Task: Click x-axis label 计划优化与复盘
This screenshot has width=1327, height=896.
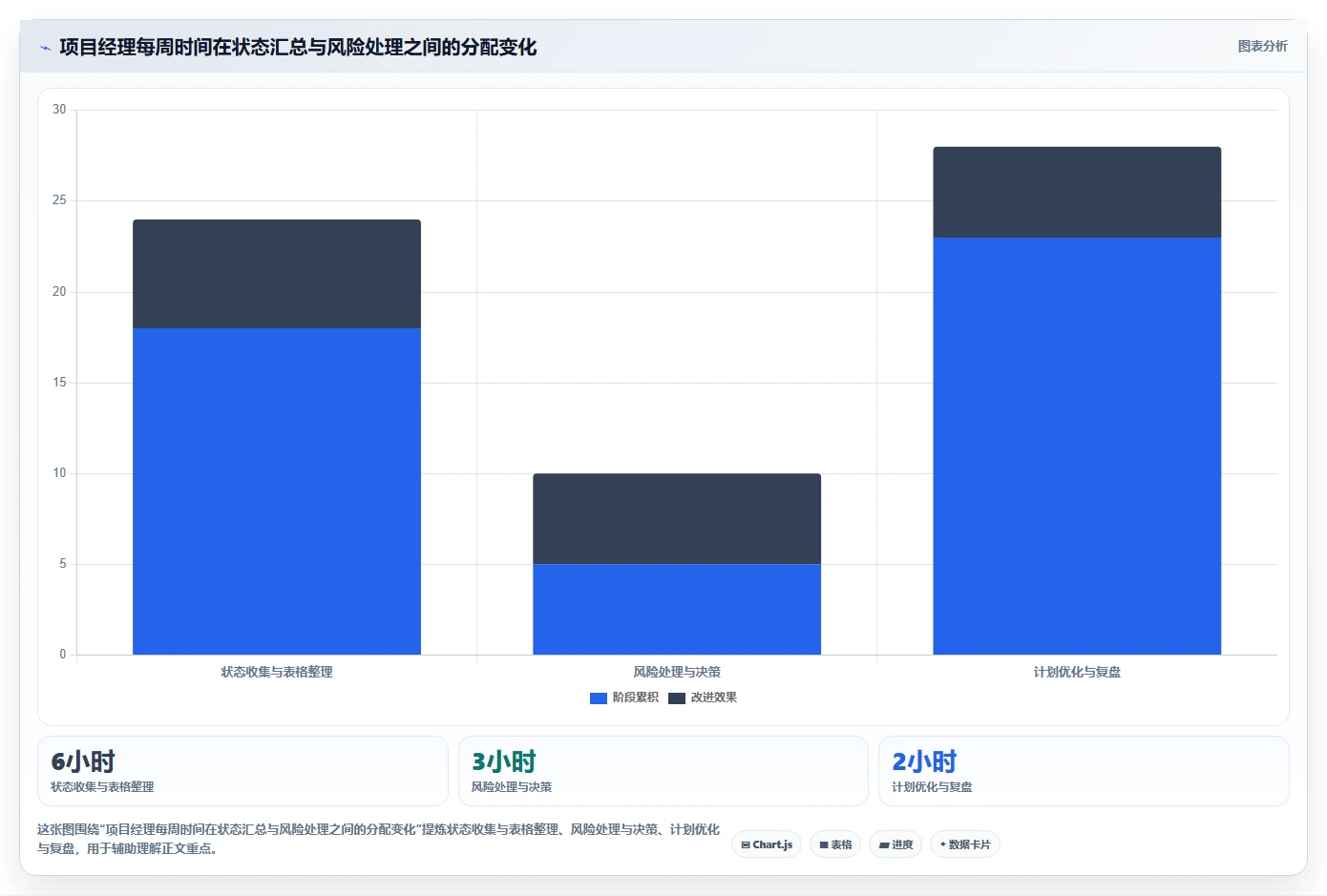Action: coord(1077,672)
